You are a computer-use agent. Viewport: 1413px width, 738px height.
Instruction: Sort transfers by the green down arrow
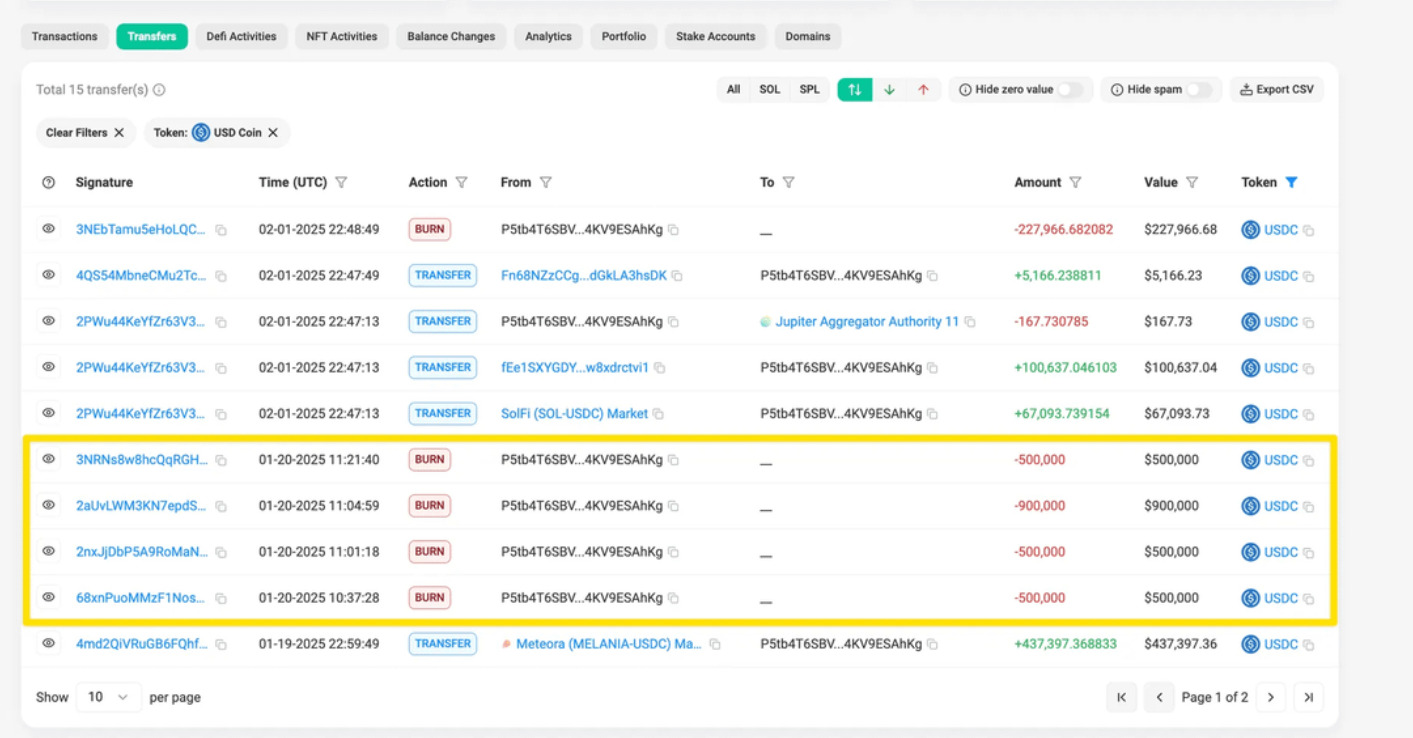point(889,89)
